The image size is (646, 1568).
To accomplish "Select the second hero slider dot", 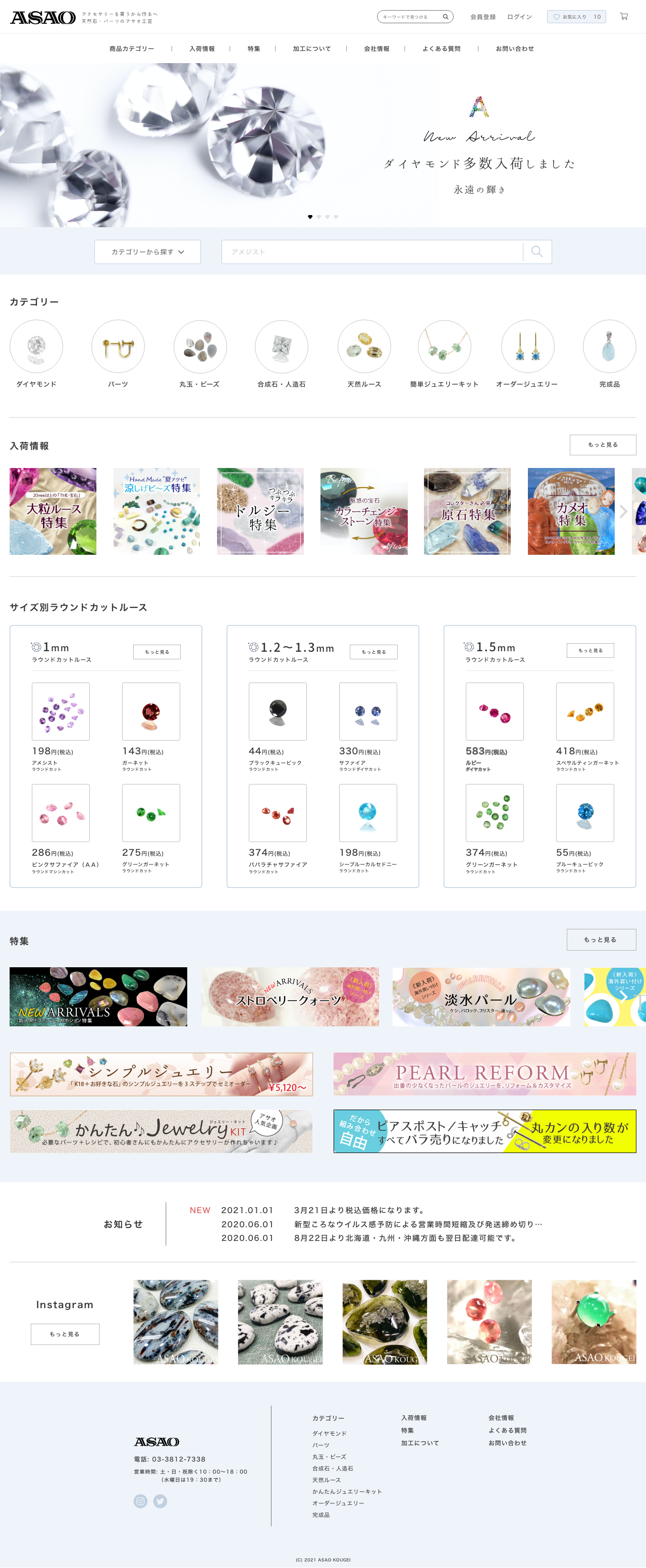I will [319, 217].
